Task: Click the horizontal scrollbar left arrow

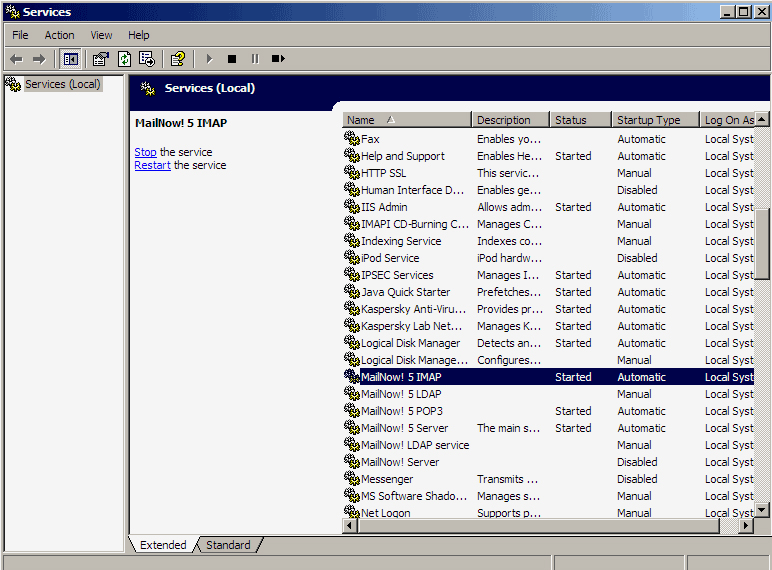Action: point(350,526)
